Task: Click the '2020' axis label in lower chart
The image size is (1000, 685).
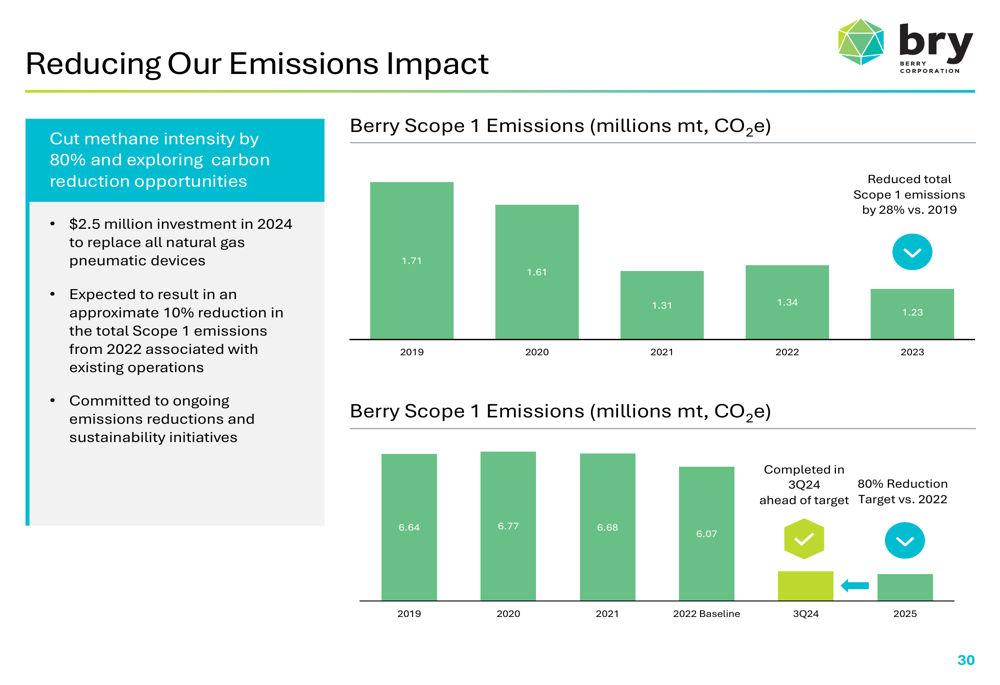Action: point(508,614)
